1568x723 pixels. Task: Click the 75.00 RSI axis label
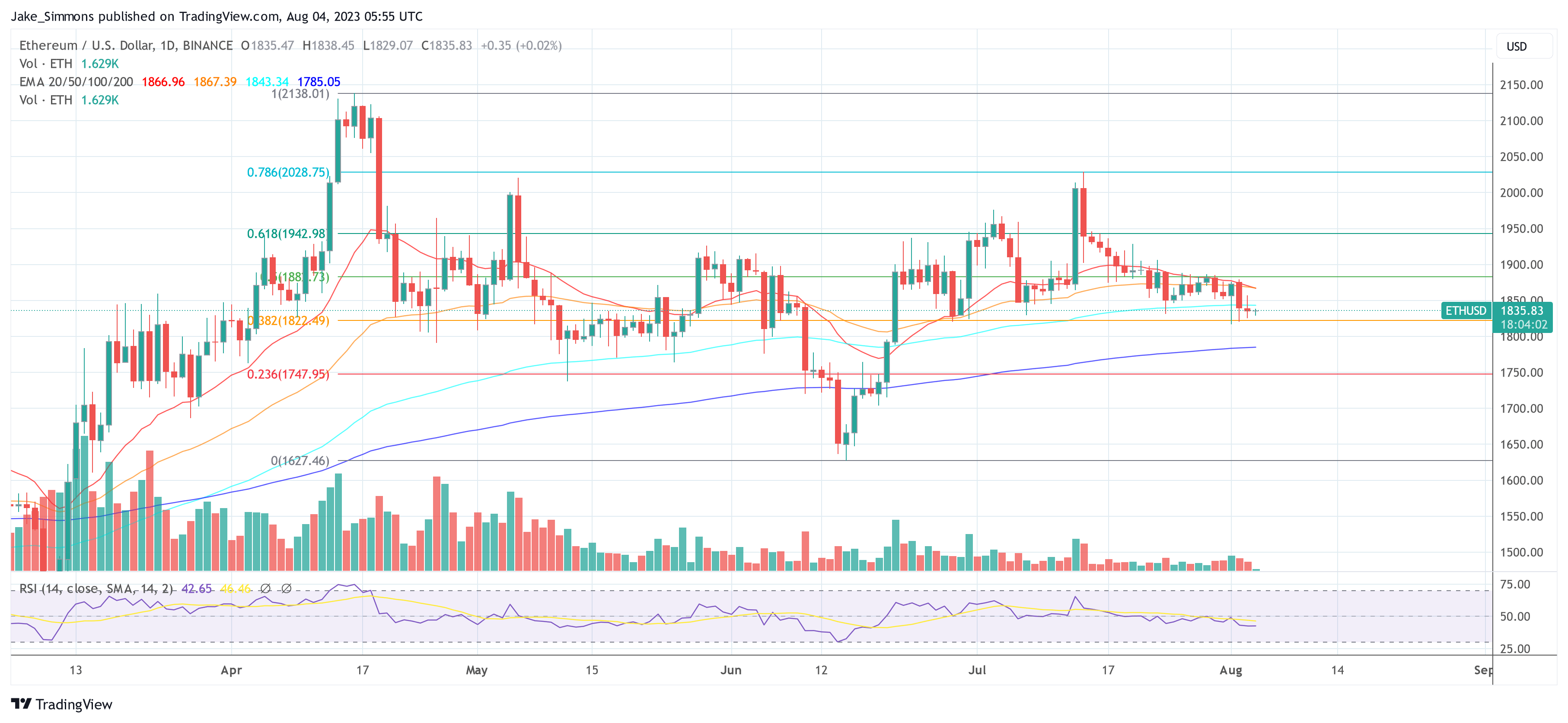click(x=1515, y=584)
